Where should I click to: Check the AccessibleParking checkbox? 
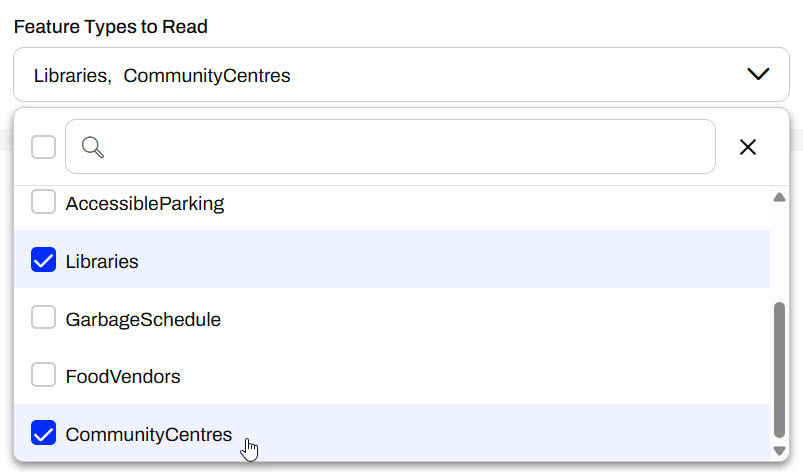click(x=43, y=203)
